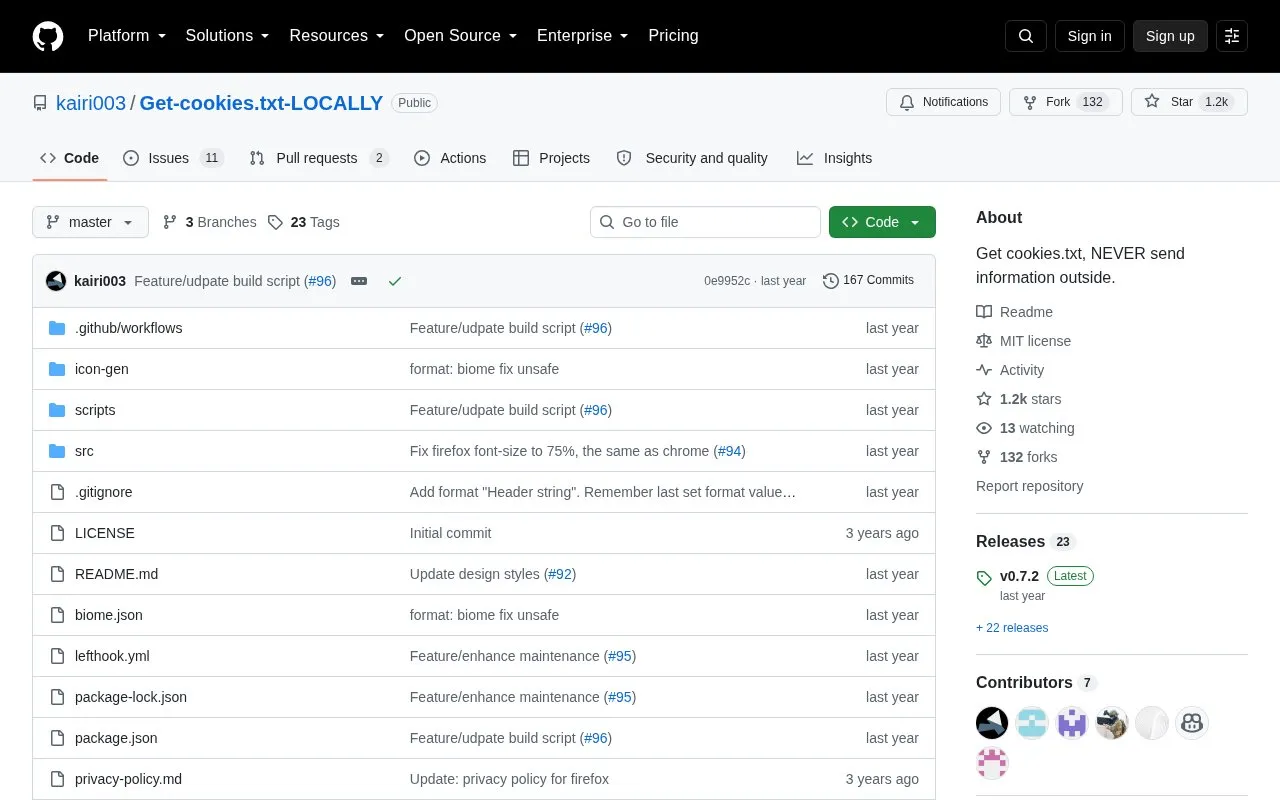Expand the green Code dropdown button
This screenshot has width=1280, height=800.
(x=882, y=222)
